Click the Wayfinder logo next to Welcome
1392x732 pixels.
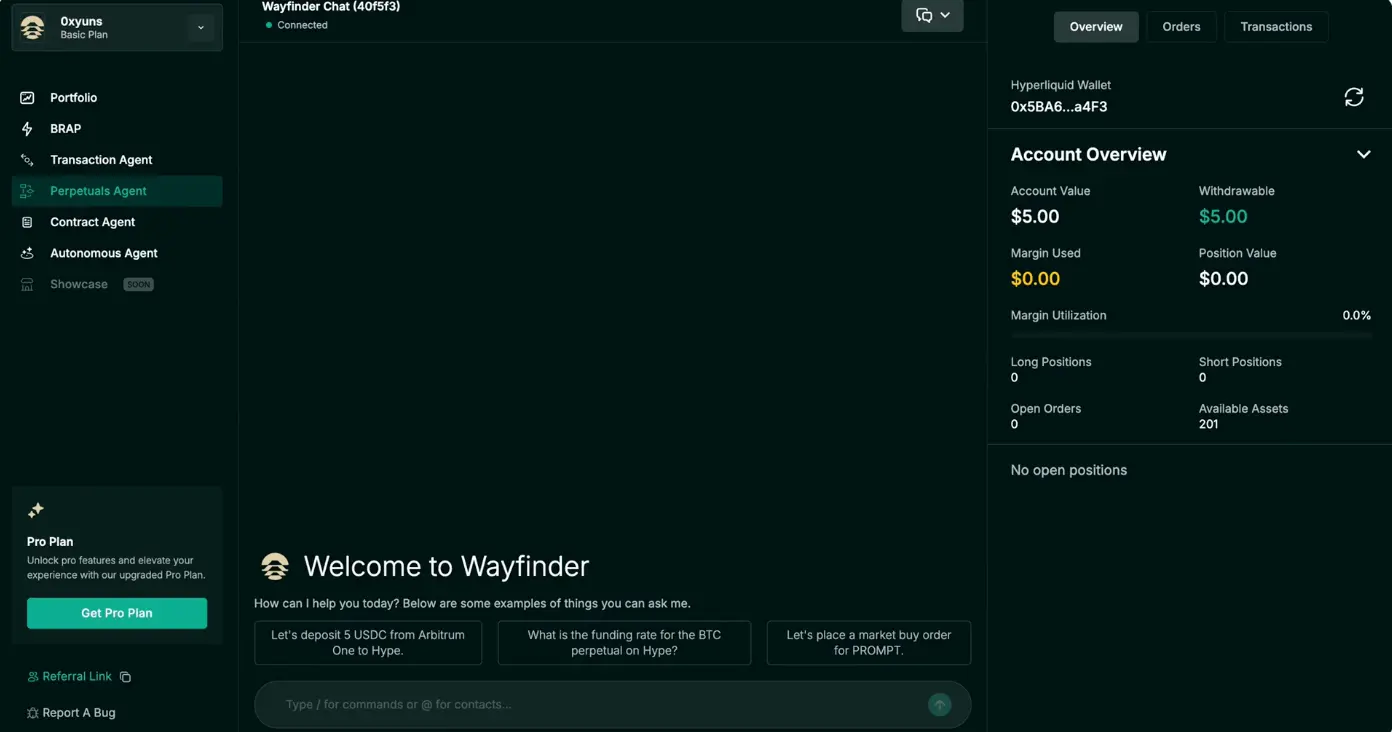point(274,565)
